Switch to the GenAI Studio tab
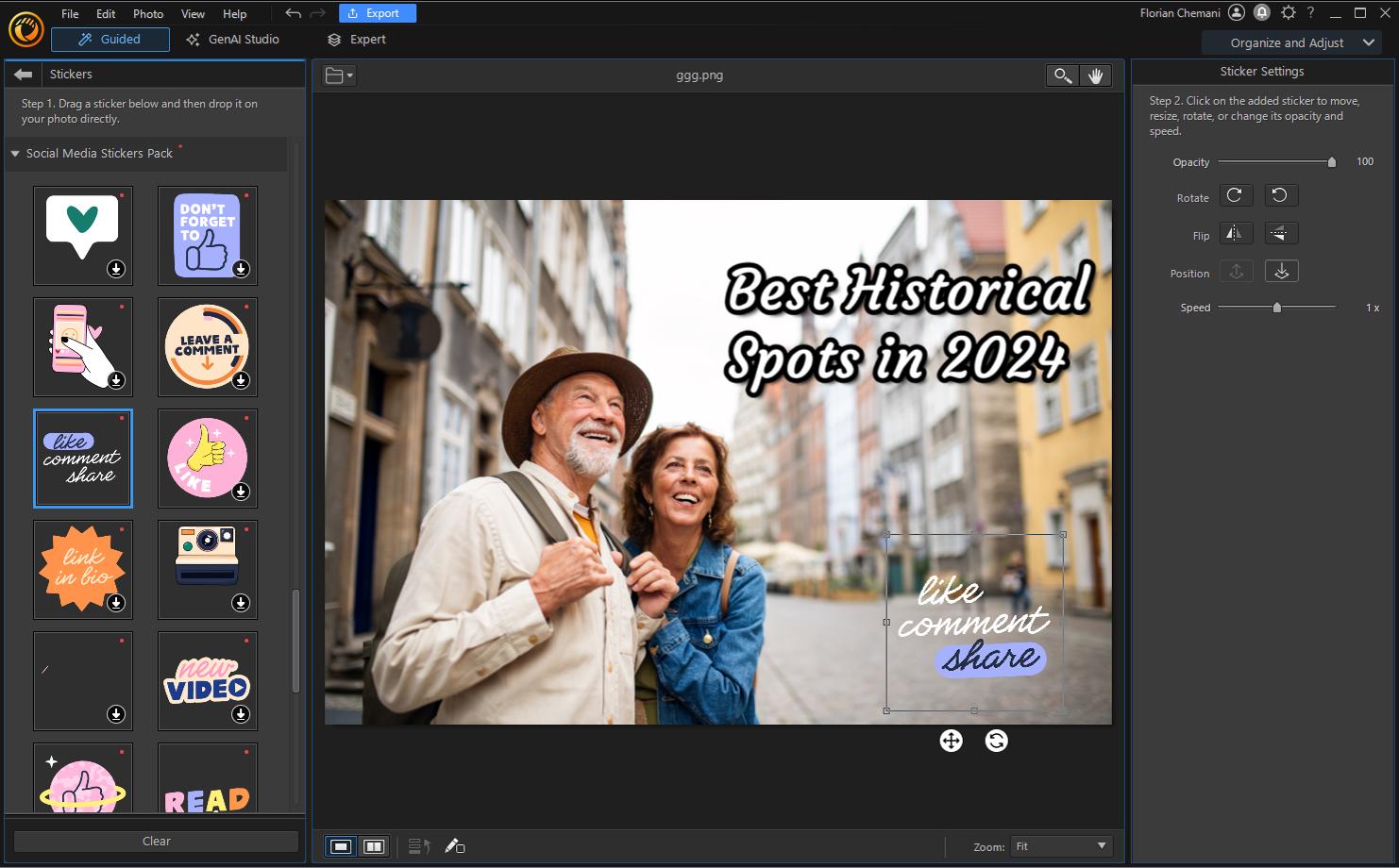Screen dimensions: 1399x868 235,40
